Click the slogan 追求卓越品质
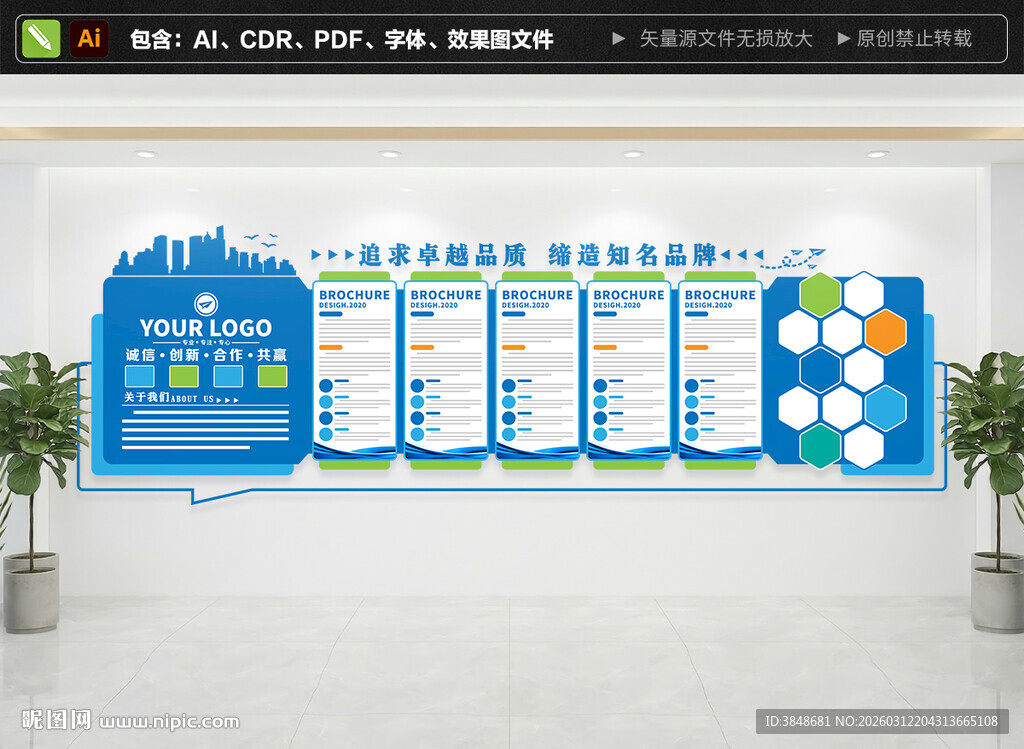Screen dimensions: 1024x749 point(442,255)
